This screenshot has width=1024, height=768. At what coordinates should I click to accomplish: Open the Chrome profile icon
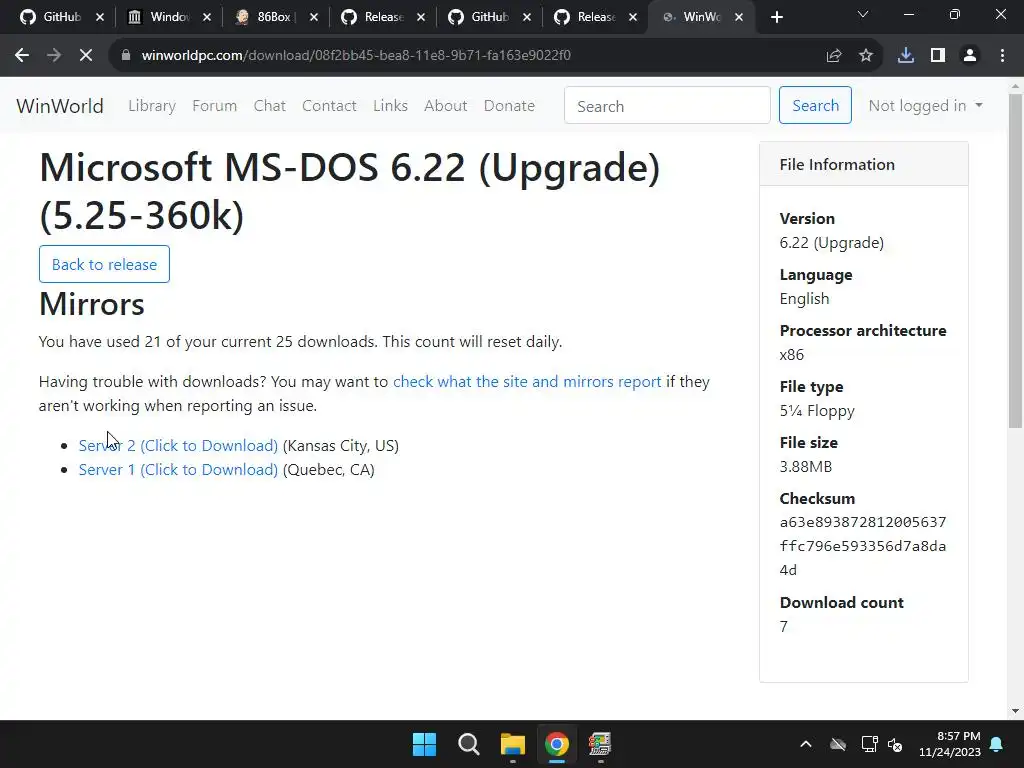coord(970,56)
